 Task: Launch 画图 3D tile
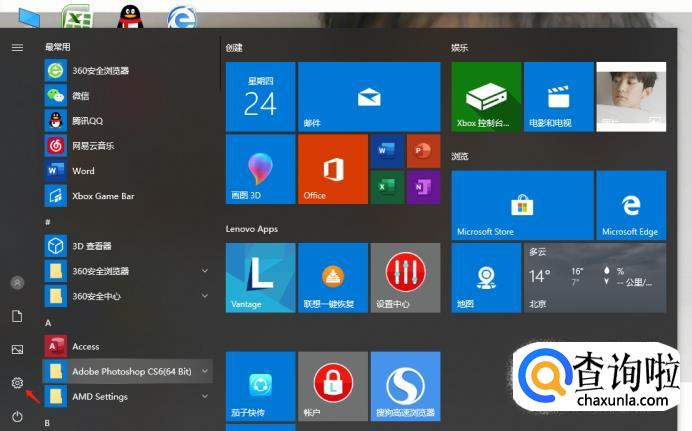pyautogui.click(x=260, y=169)
